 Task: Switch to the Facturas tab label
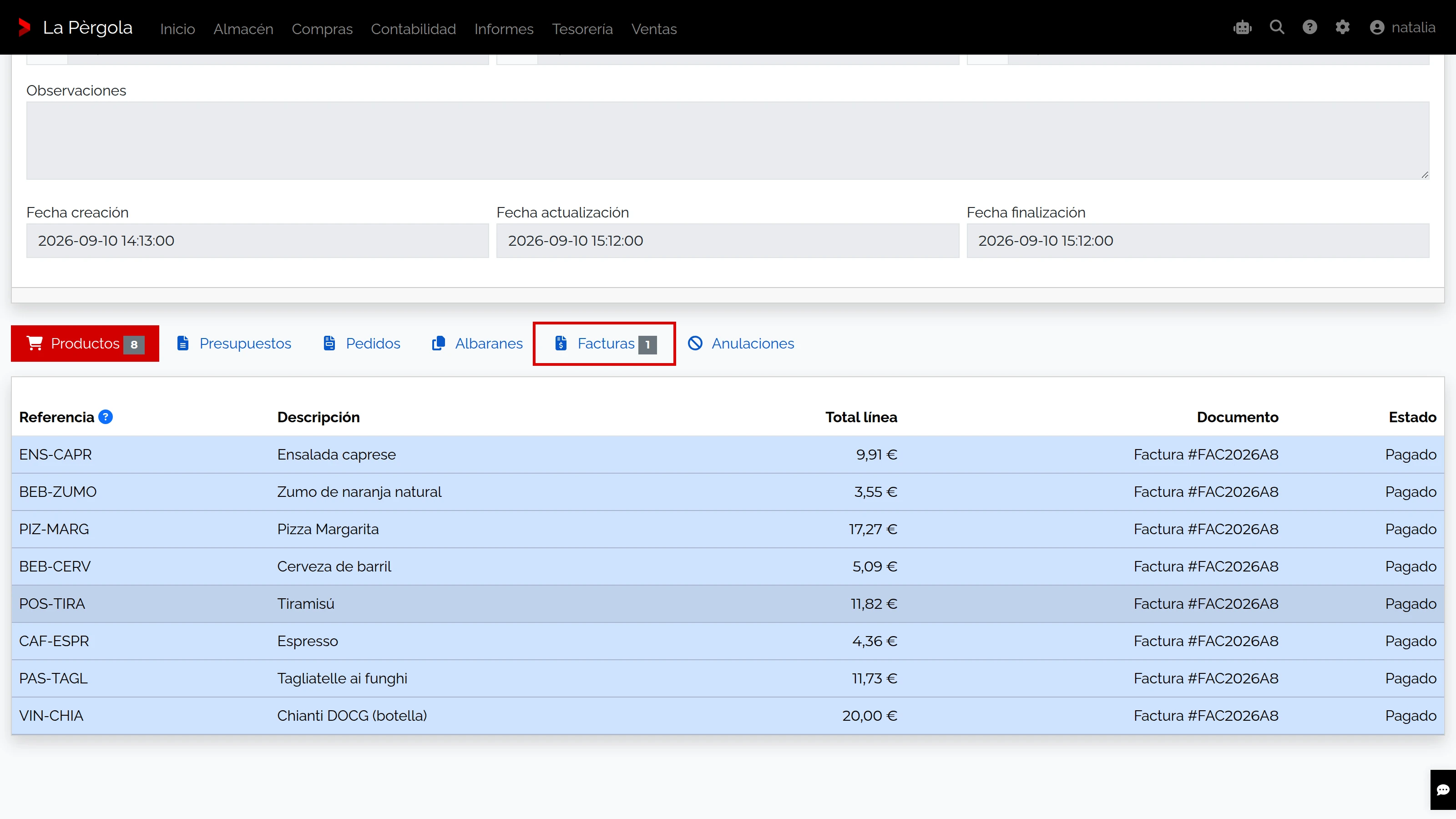(x=606, y=343)
